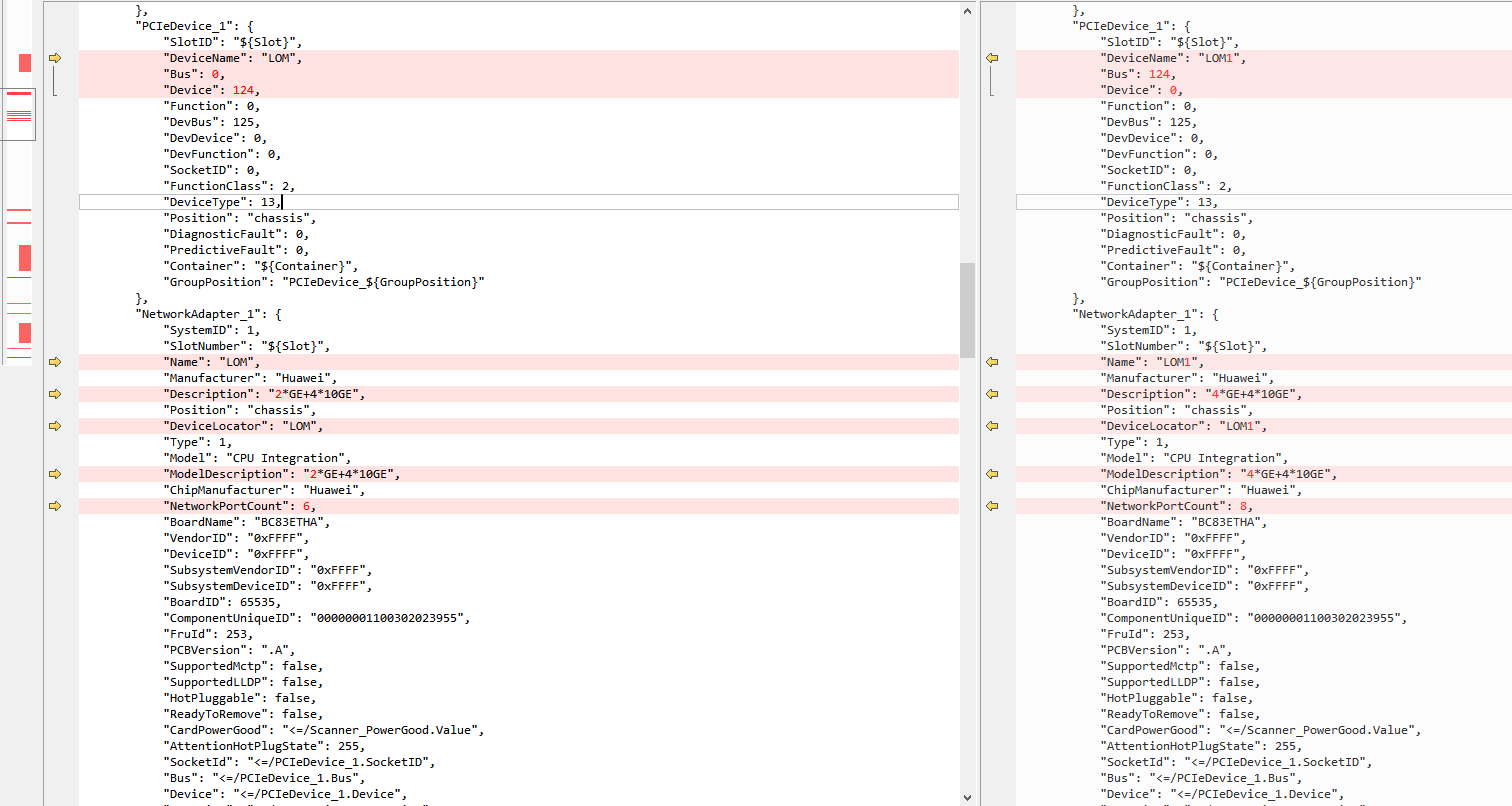Click "BoardID": 65535 in right pane

click(x=1159, y=602)
